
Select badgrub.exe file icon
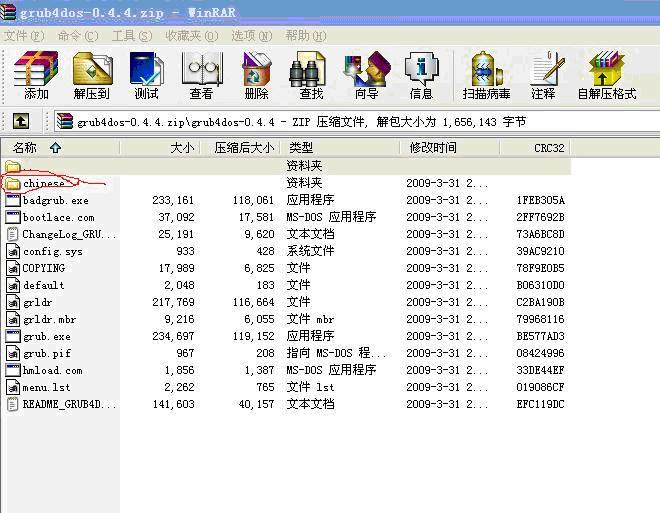click(x=13, y=200)
